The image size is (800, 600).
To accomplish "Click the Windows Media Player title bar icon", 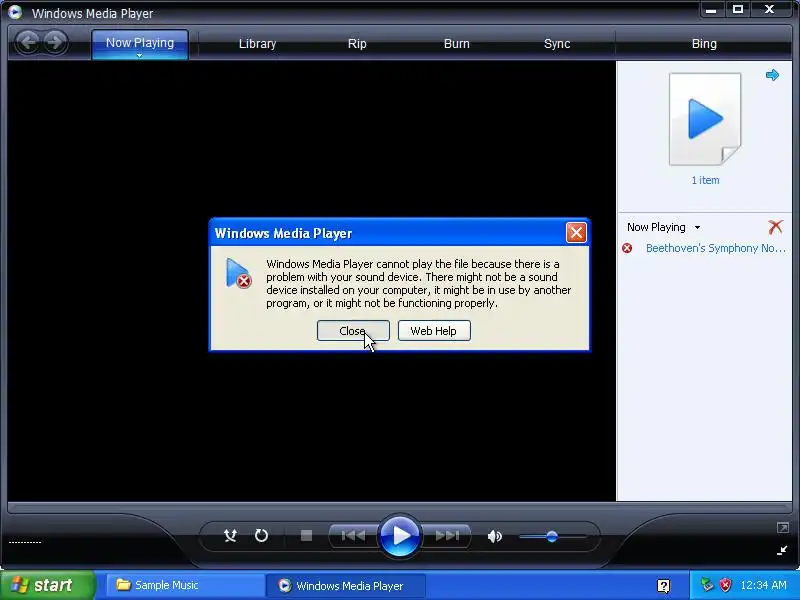I will coord(15,12).
